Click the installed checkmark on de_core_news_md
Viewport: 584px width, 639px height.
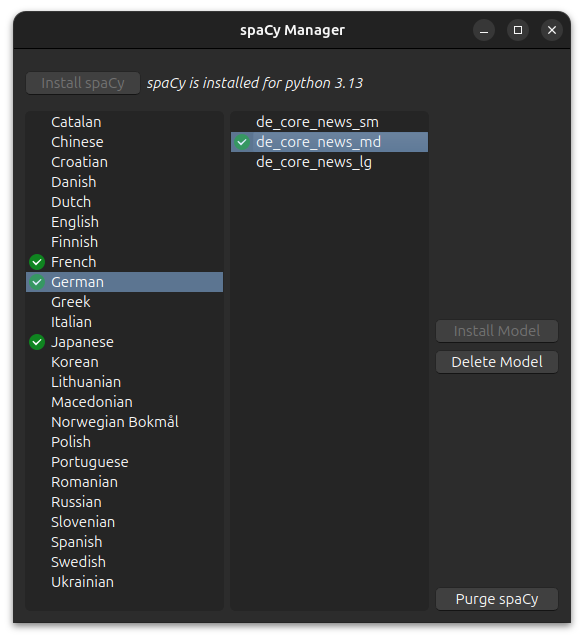(x=242, y=142)
